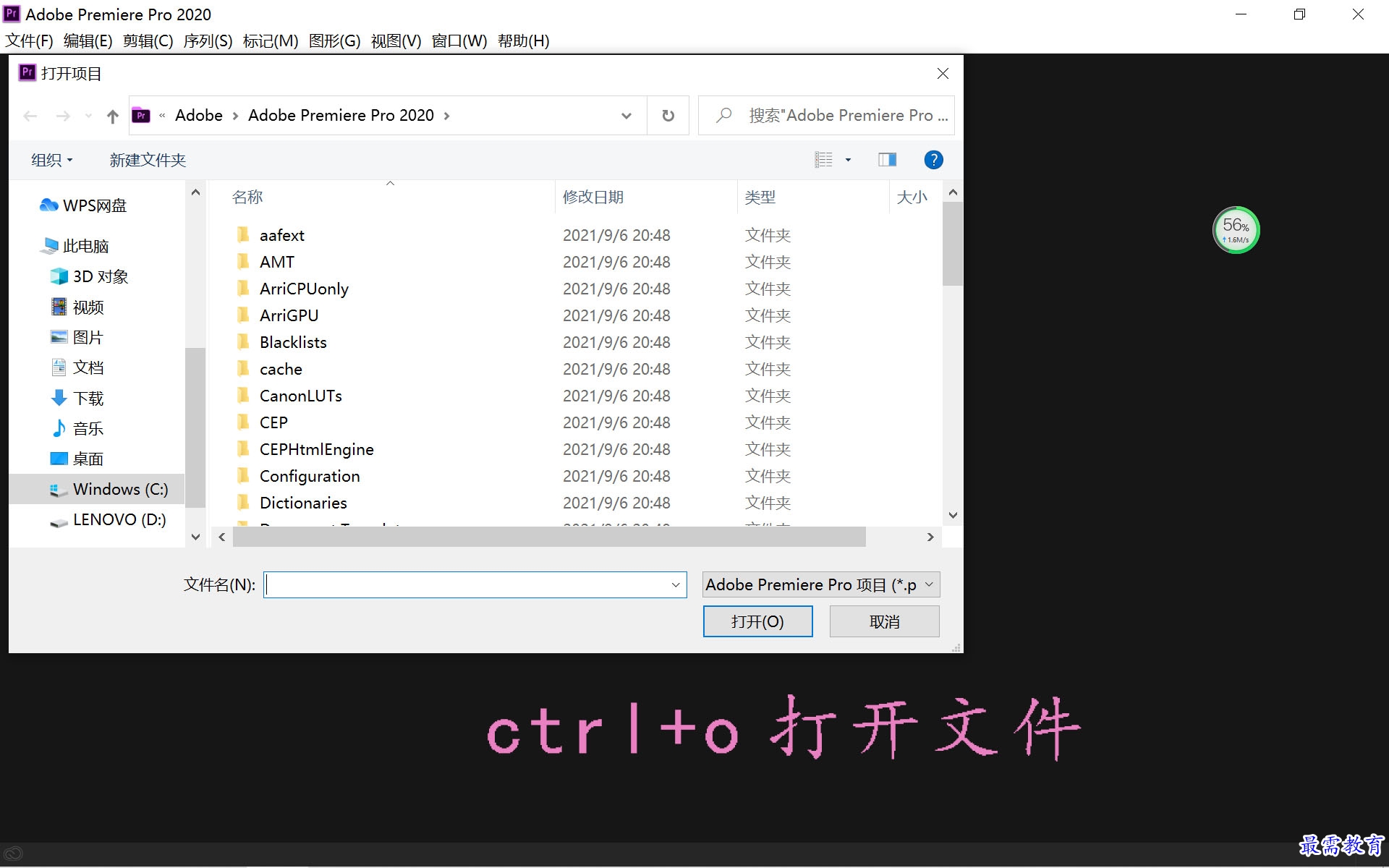Close the 打开项目 dialog
This screenshot has width=1389, height=868.
click(942, 73)
